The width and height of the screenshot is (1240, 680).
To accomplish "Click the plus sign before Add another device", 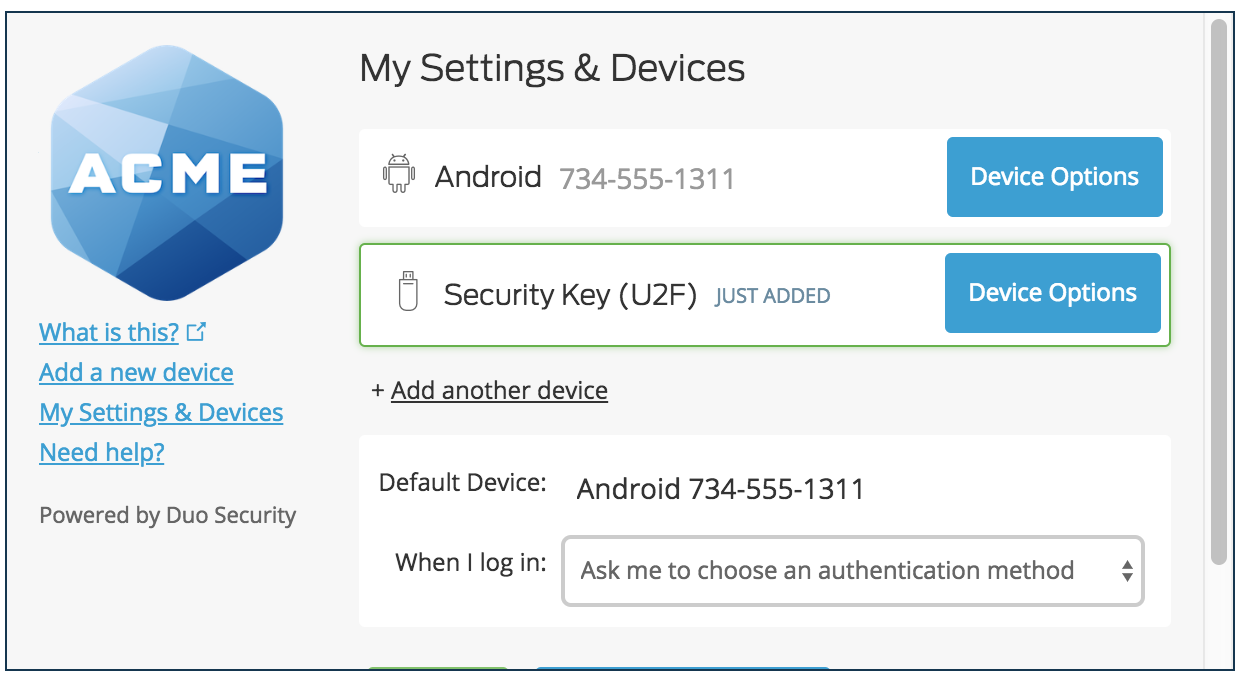I will (x=378, y=390).
